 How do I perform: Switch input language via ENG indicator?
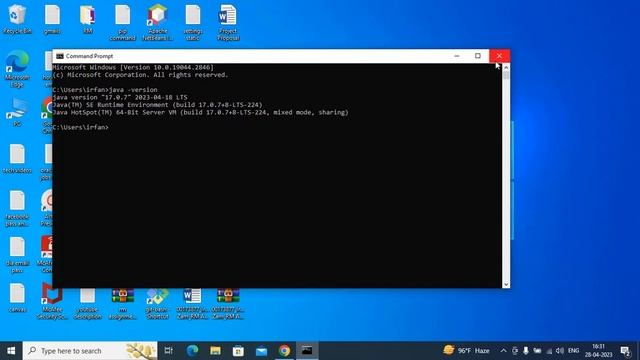tap(573, 351)
